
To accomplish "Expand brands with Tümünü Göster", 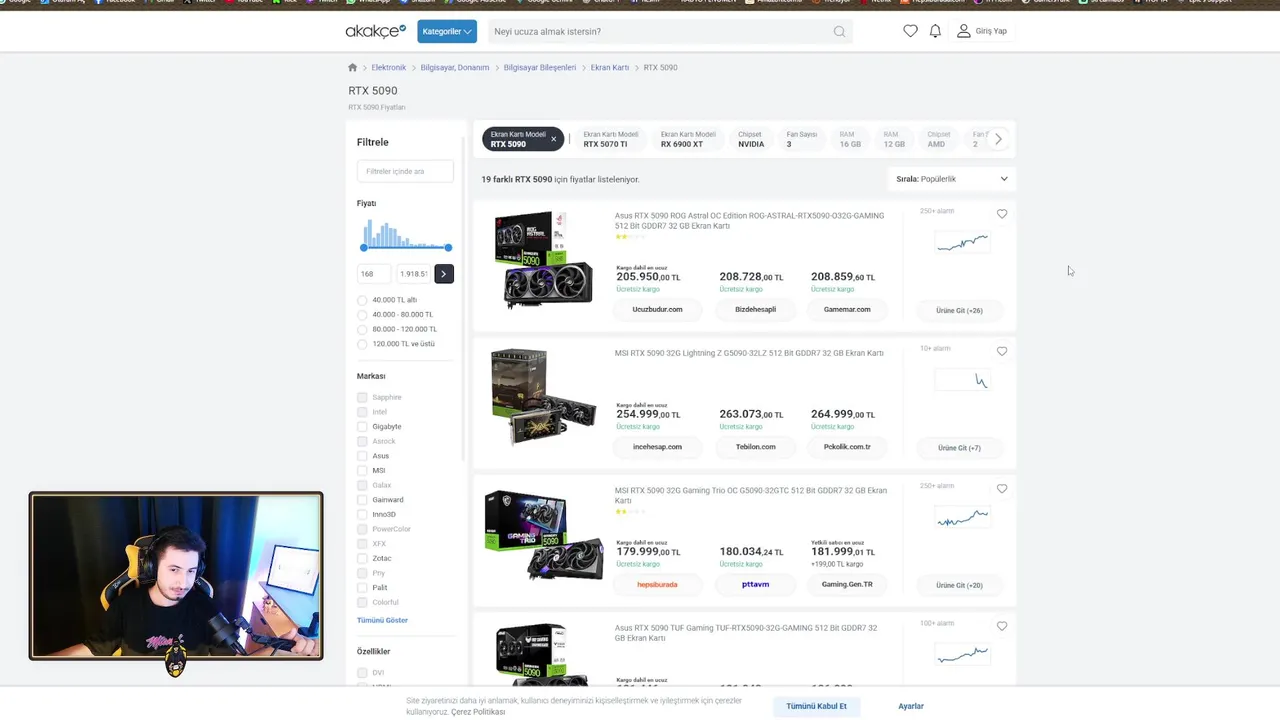I will [x=382, y=620].
